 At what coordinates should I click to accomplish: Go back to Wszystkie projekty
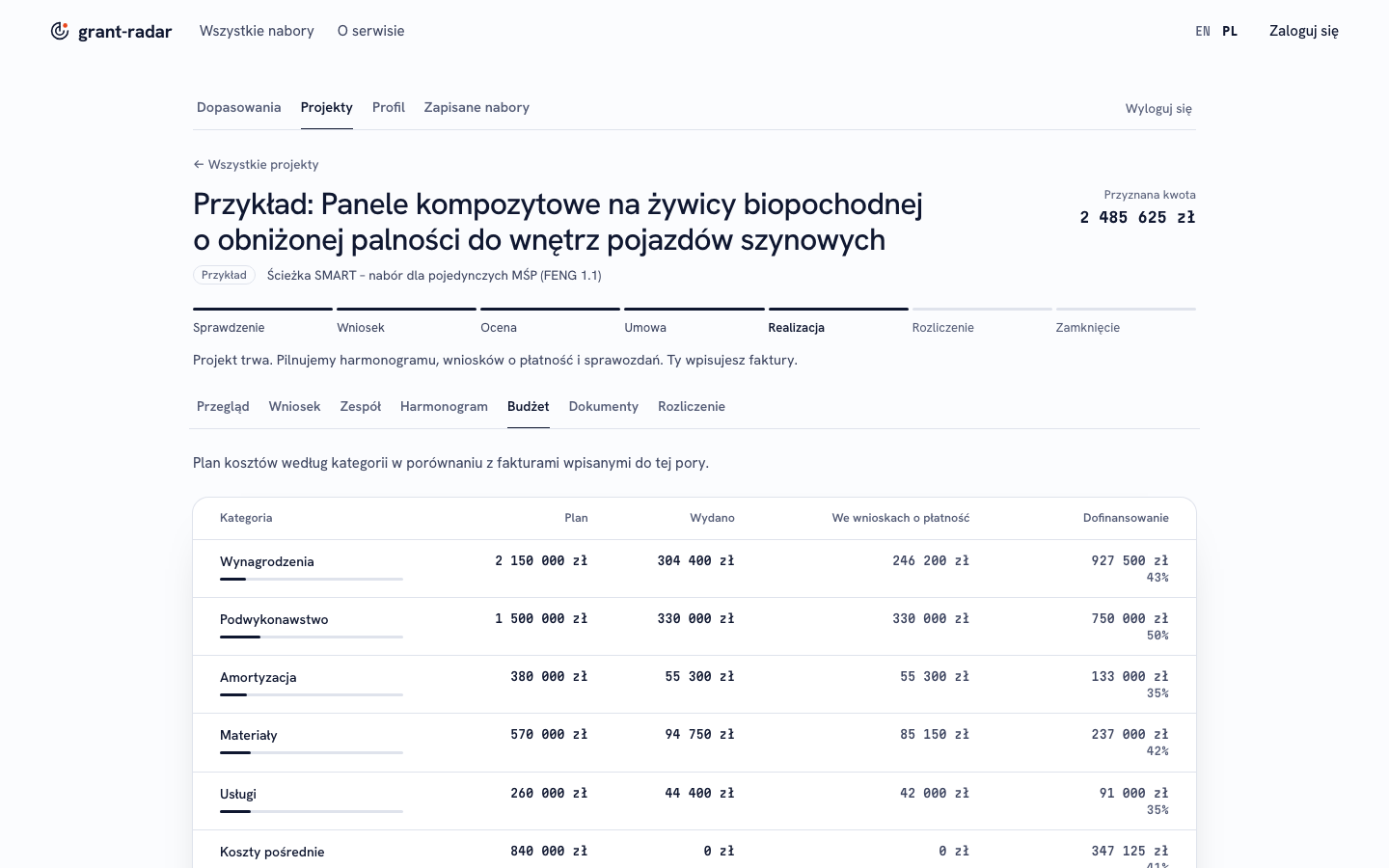coord(256,164)
